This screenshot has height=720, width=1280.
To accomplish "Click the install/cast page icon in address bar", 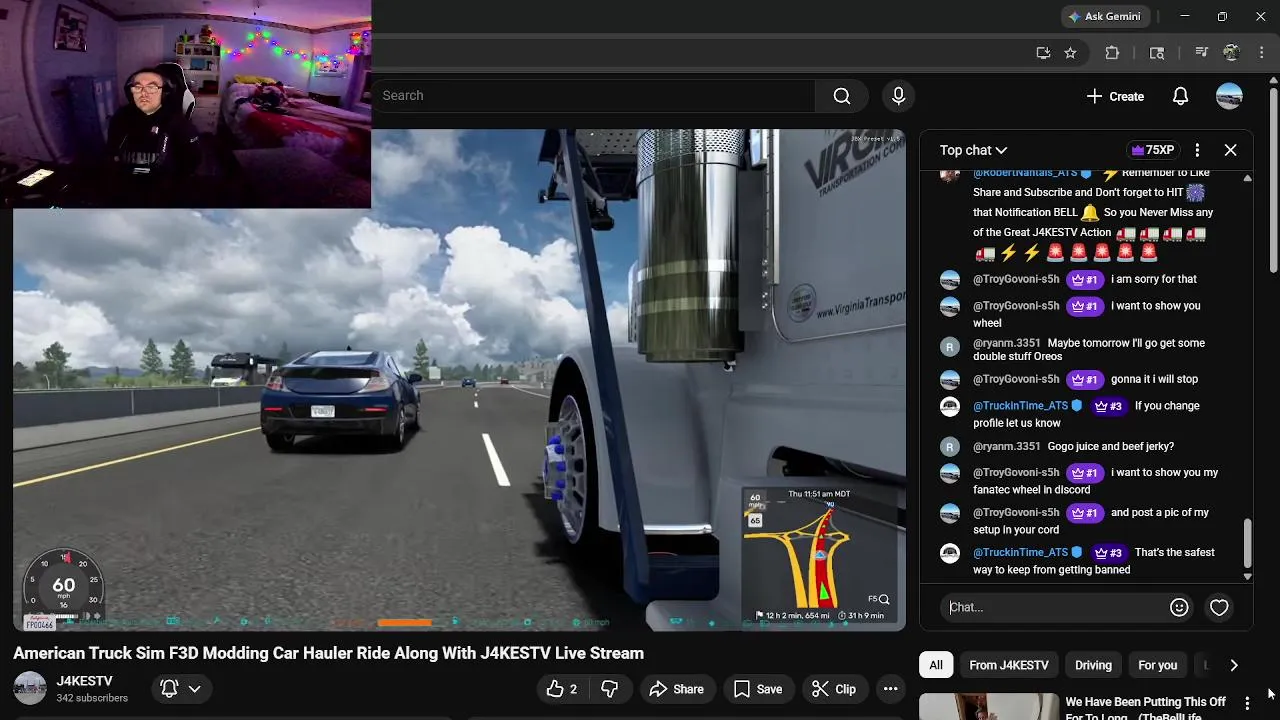I will [1043, 53].
